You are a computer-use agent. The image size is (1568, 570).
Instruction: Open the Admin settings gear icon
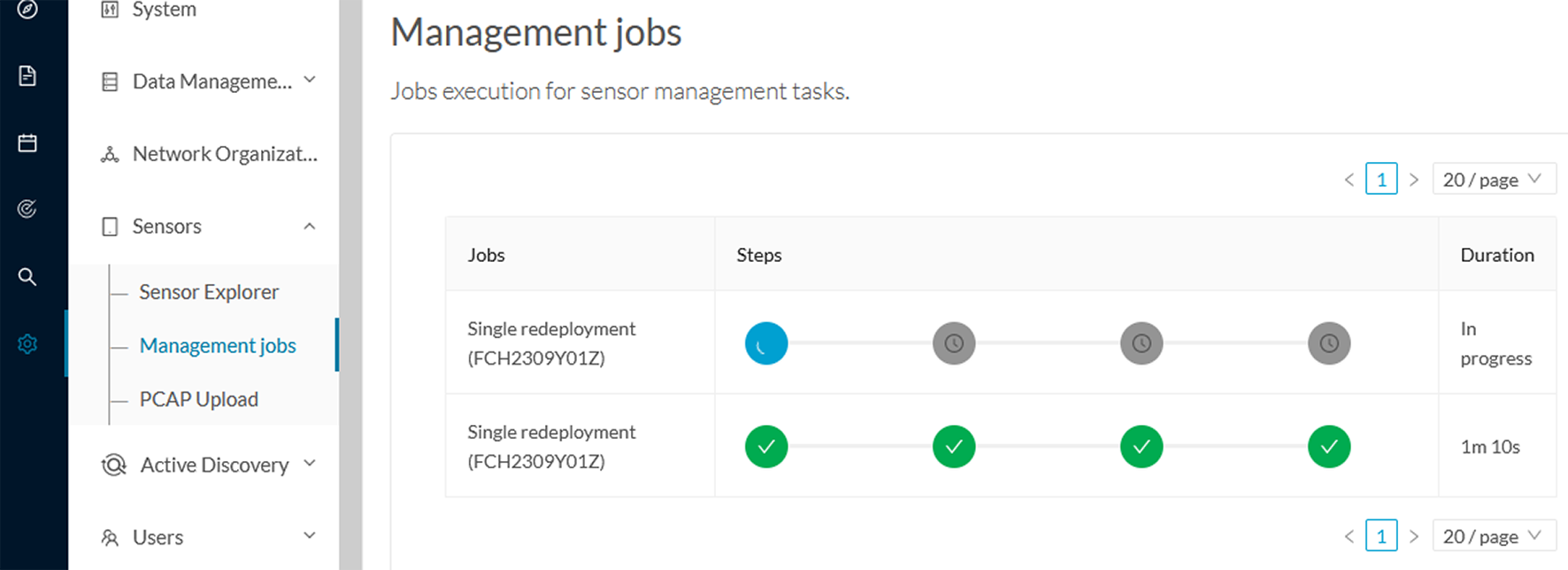click(x=27, y=344)
